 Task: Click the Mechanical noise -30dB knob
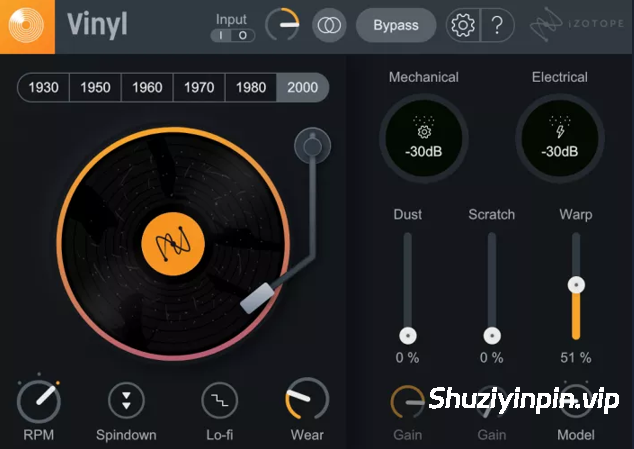(x=424, y=138)
